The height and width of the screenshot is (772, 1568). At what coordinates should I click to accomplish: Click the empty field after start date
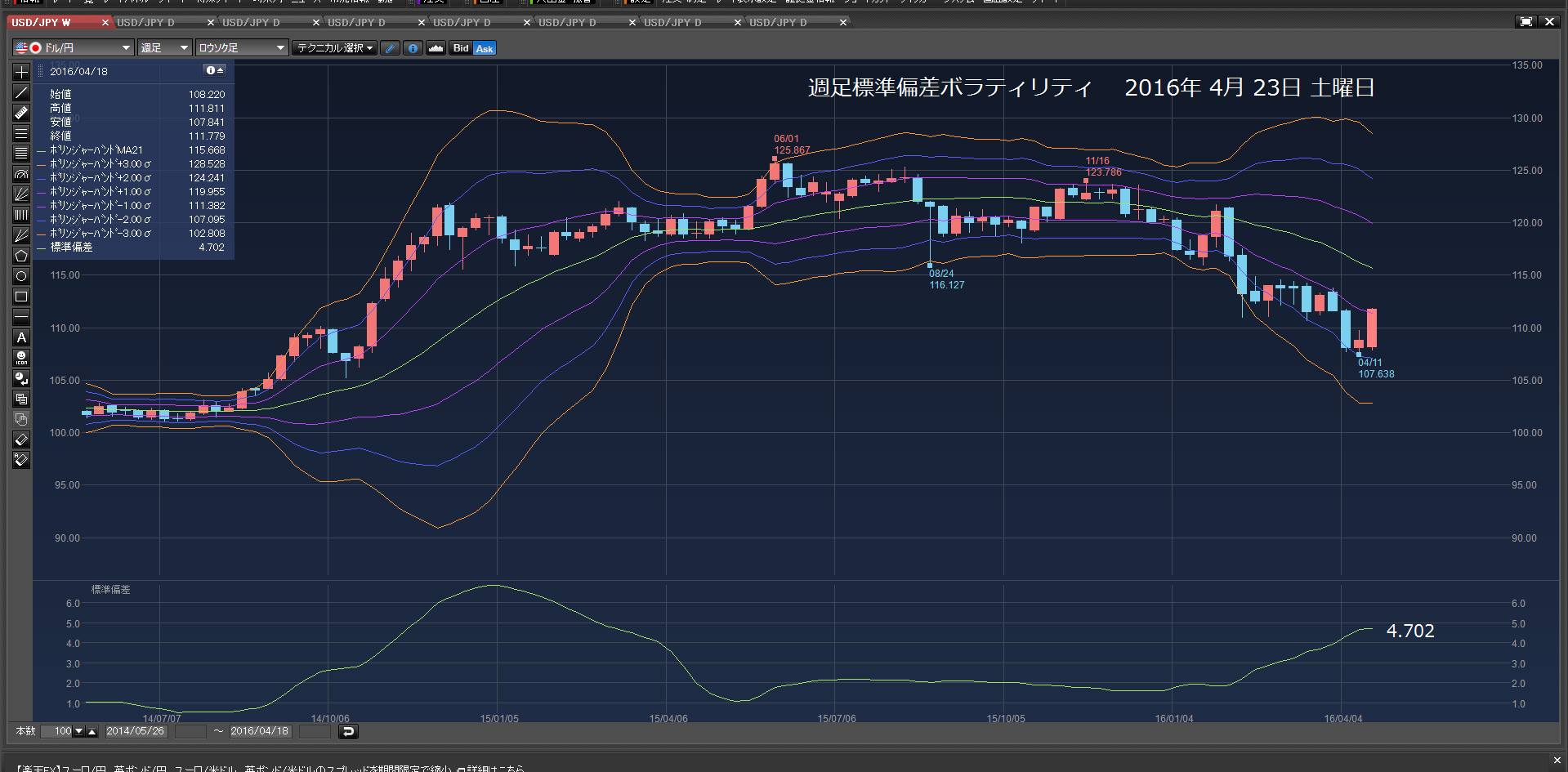[x=190, y=731]
